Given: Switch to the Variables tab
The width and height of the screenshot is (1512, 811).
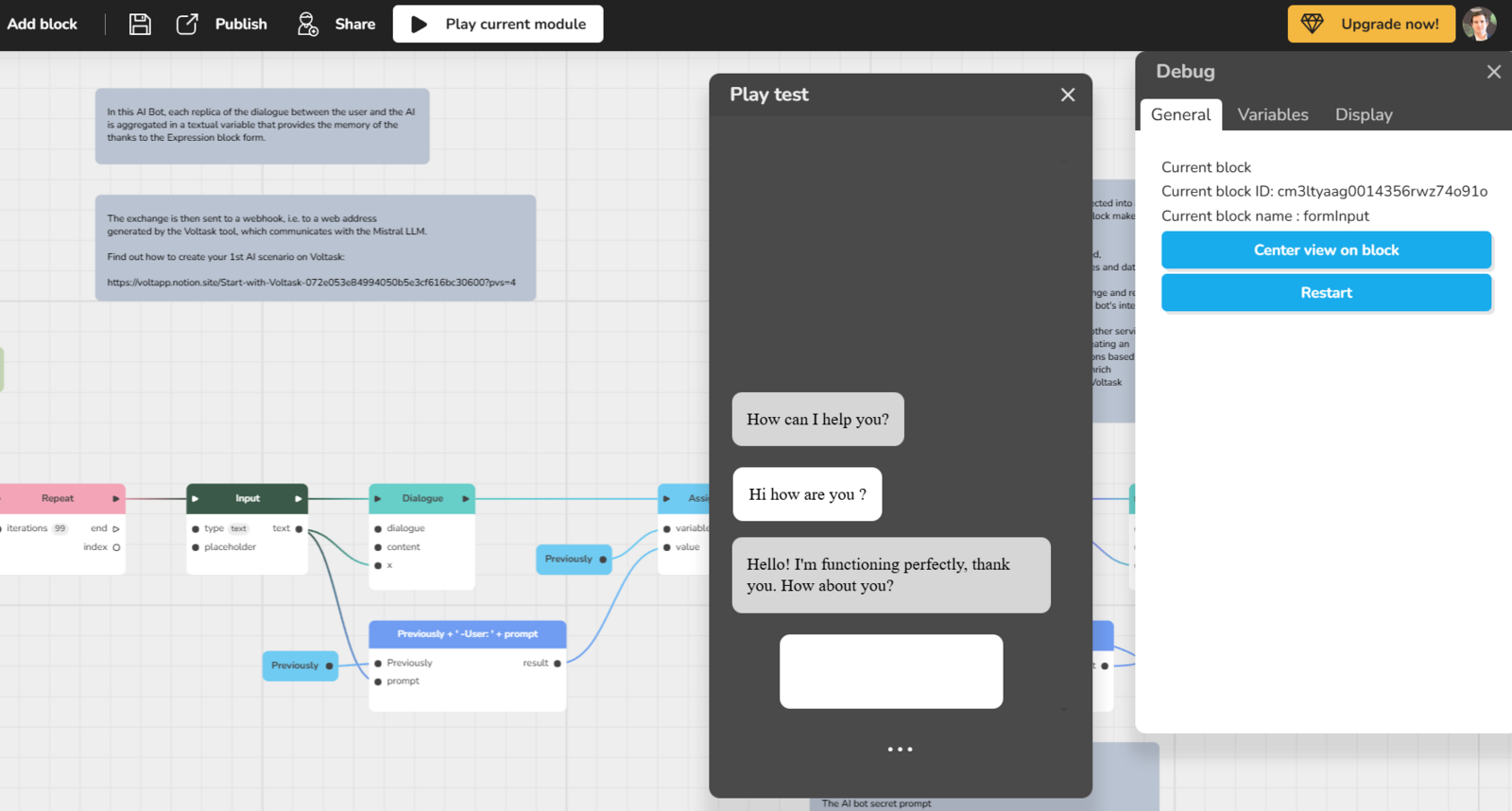Looking at the screenshot, I should [x=1273, y=114].
